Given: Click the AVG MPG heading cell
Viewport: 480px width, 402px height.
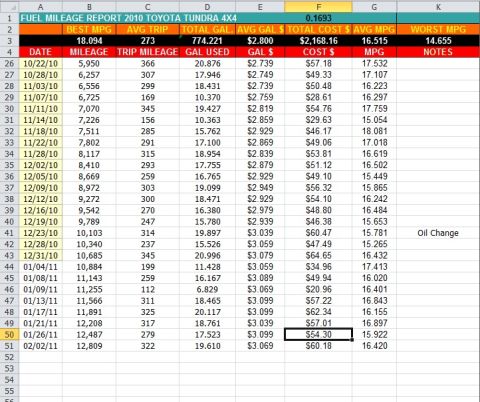Looking at the screenshot, I should click(x=374, y=29).
